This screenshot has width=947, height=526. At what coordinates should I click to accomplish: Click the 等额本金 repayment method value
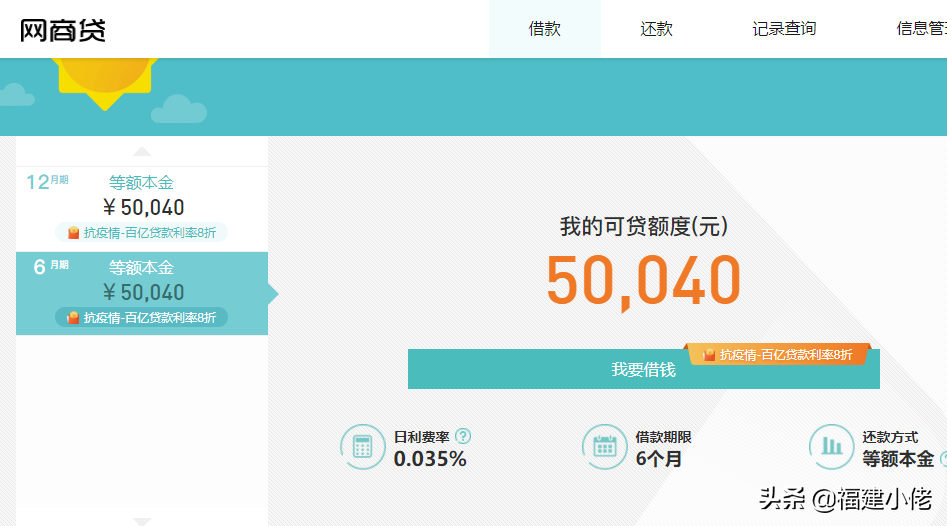(x=898, y=459)
